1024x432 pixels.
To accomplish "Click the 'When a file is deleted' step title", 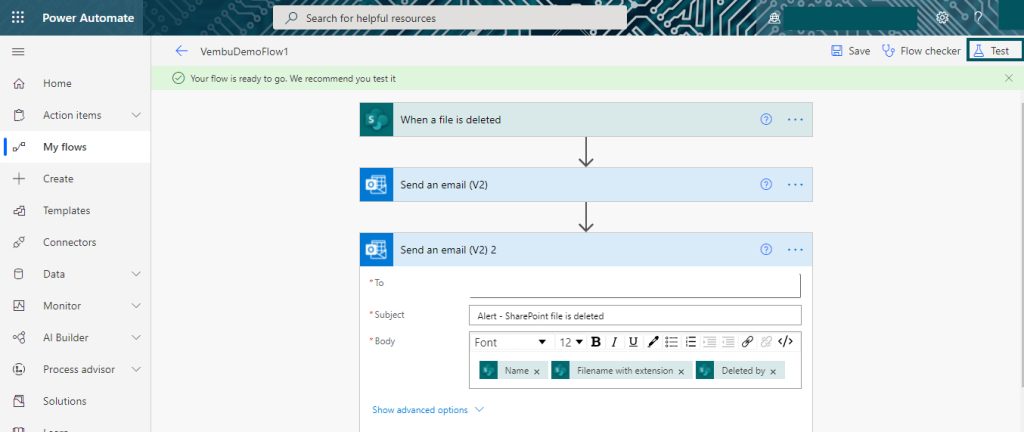I will pyautogui.click(x=451, y=120).
